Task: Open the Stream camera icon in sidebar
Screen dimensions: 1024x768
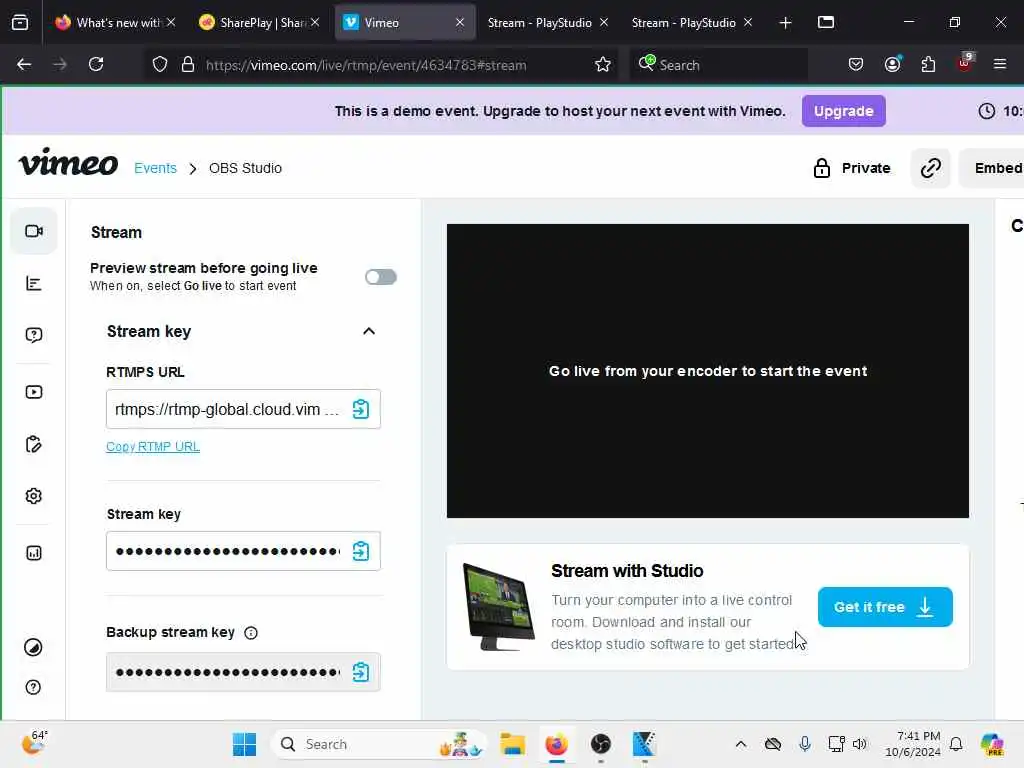Action: (34, 231)
